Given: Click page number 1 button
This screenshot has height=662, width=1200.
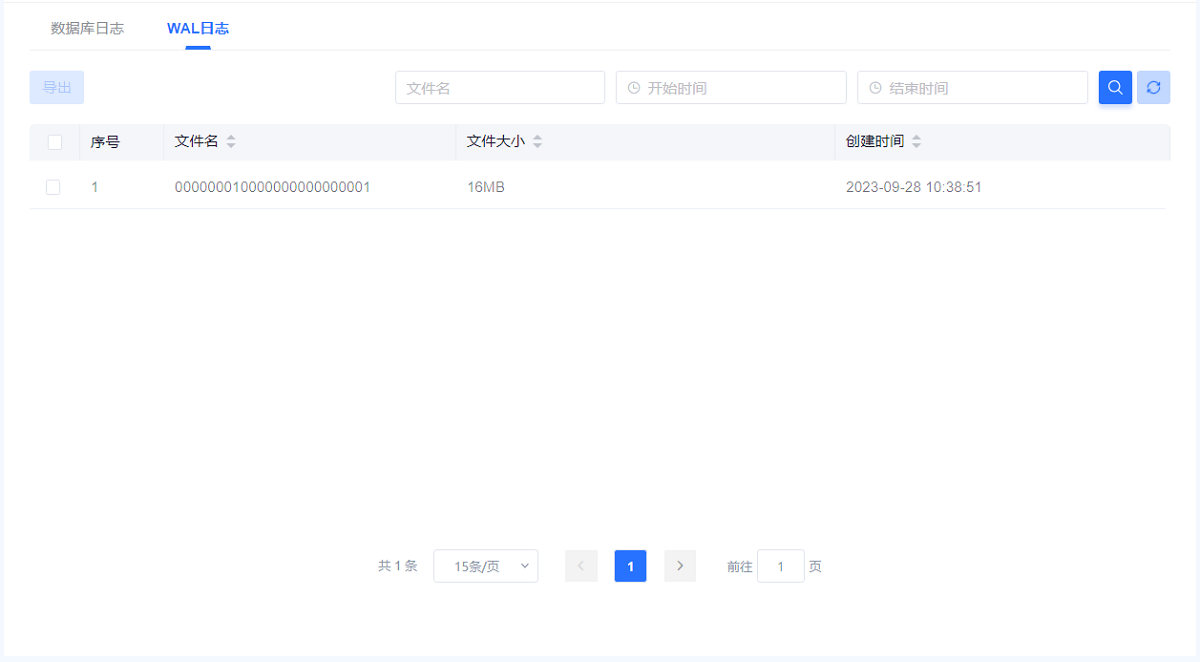Looking at the screenshot, I should [x=630, y=566].
